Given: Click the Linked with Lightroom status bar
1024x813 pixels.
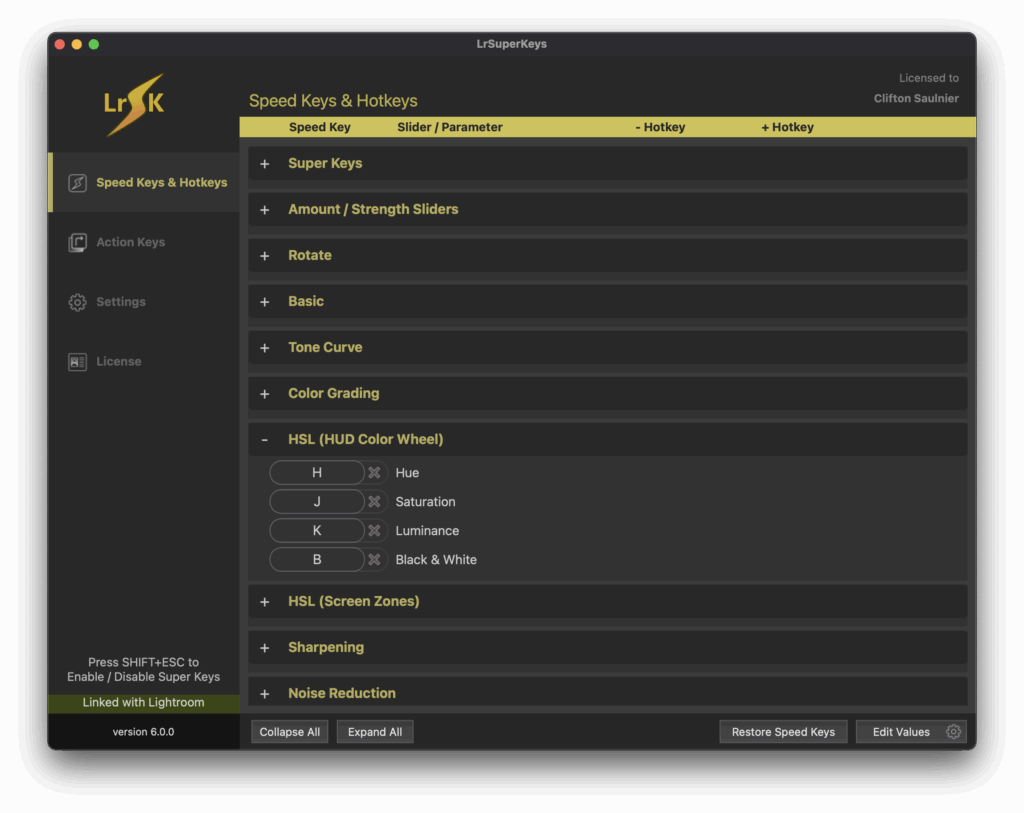Looking at the screenshot, I should click(x=144, y=703).
